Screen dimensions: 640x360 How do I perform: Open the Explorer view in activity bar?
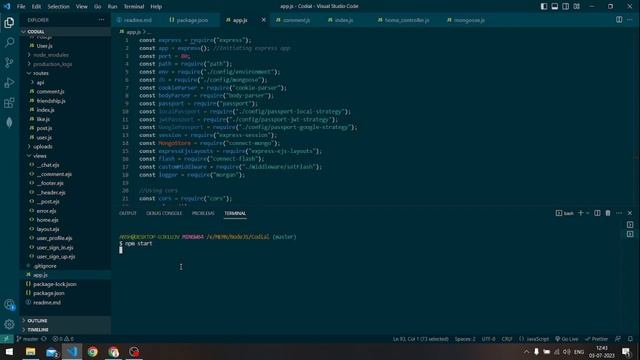[x=9, y=22]
